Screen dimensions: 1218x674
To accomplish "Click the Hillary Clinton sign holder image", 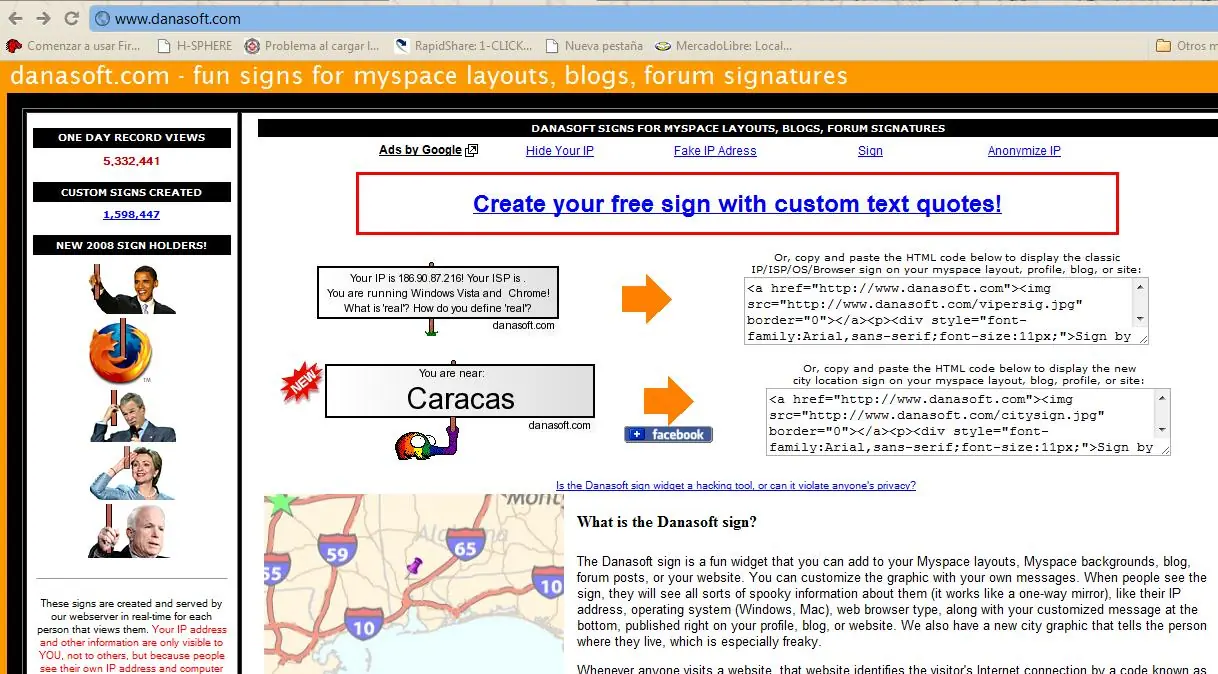I will [x=132, y=472].
